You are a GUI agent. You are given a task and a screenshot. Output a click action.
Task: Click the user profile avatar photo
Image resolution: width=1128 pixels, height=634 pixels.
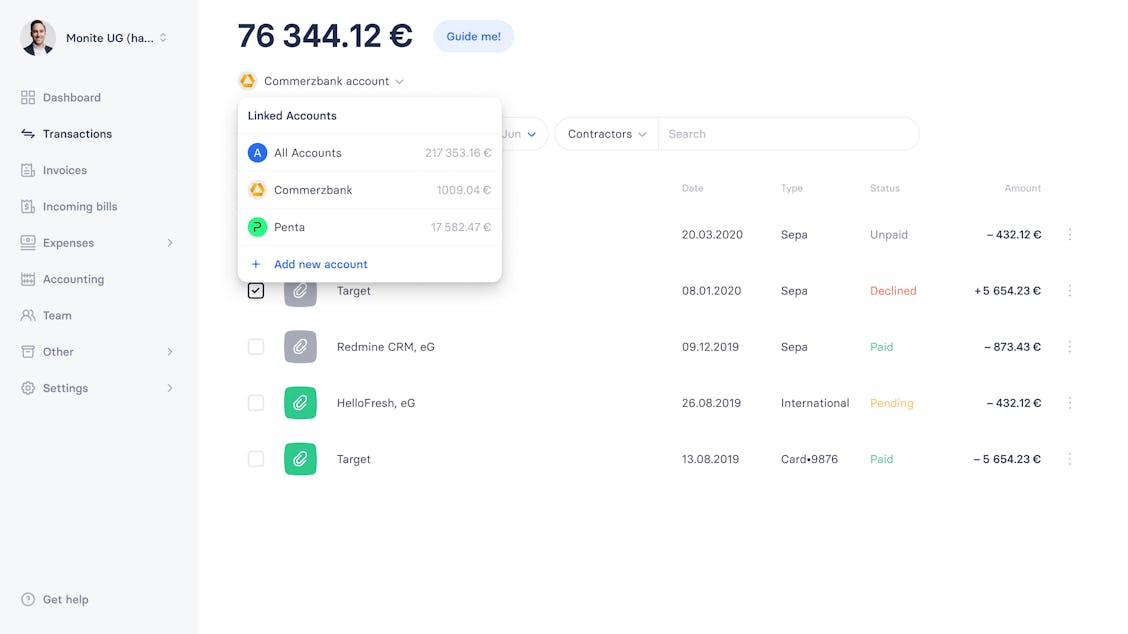coord(38,37)
